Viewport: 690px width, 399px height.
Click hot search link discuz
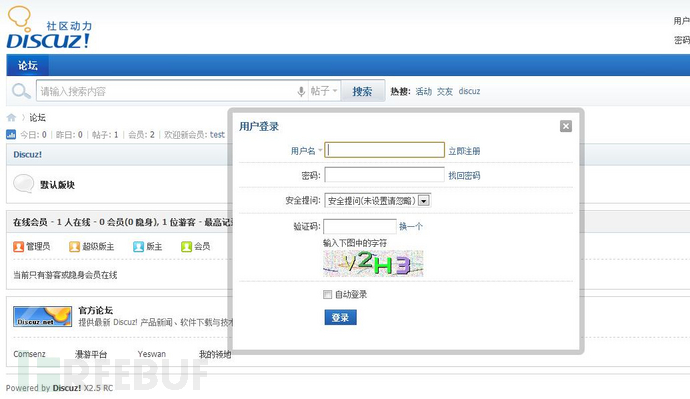(470, 92)
